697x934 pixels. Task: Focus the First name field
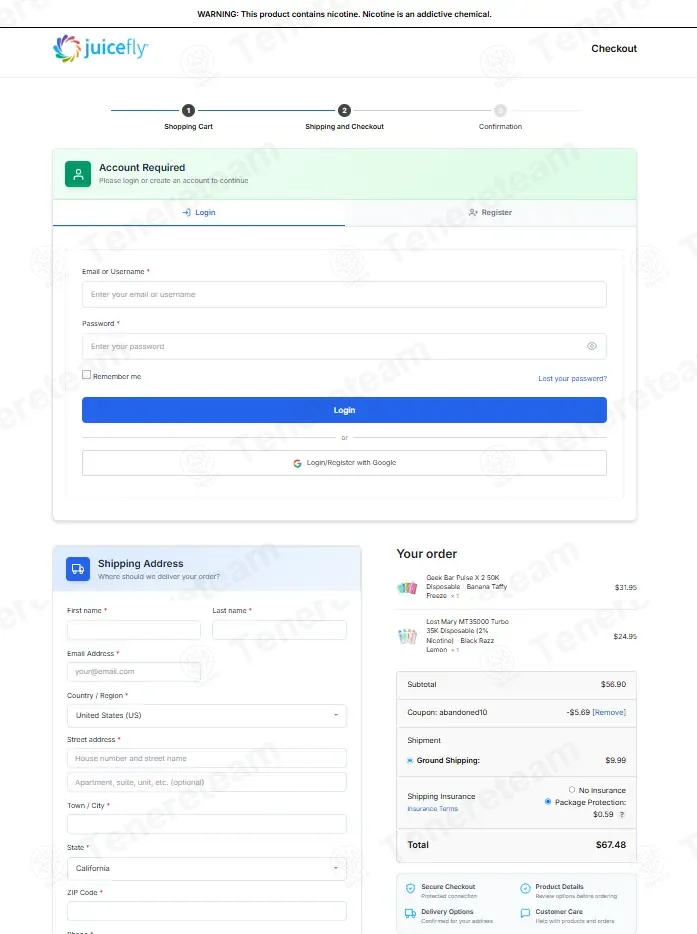[134, 630]
